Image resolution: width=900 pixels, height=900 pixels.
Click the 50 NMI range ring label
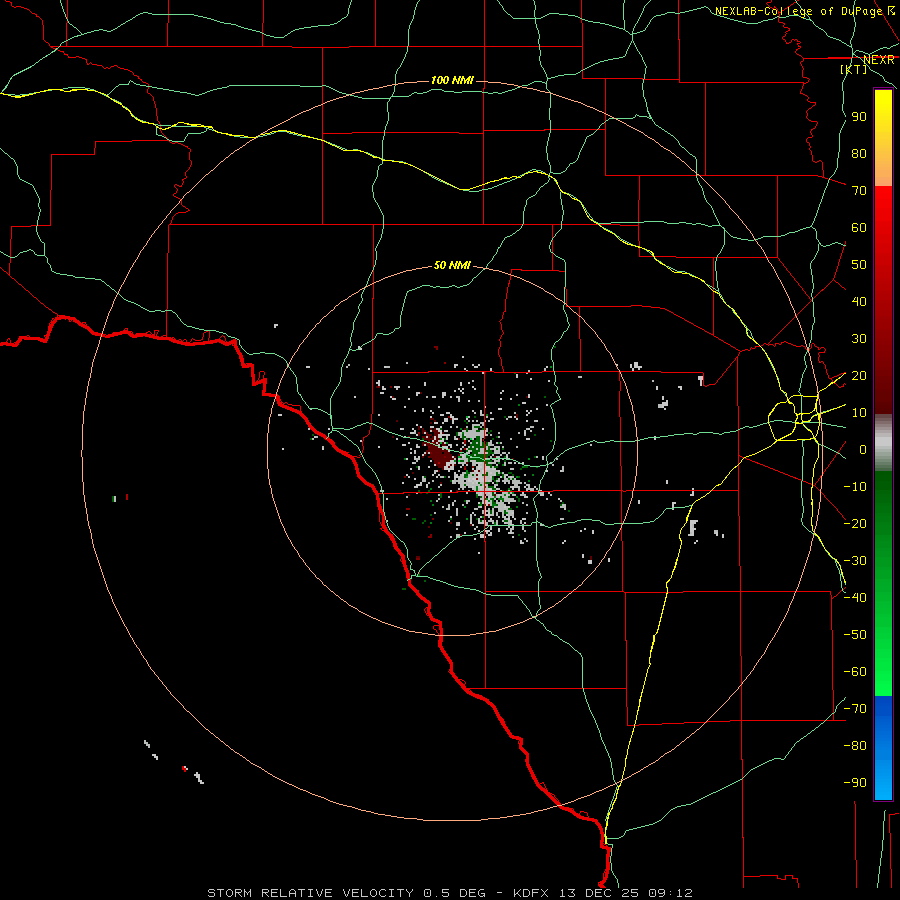point(452,265)
